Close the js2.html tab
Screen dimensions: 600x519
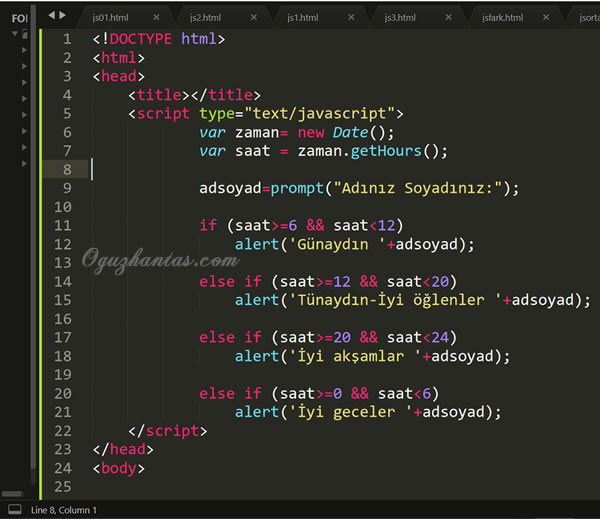coord(254,17)
